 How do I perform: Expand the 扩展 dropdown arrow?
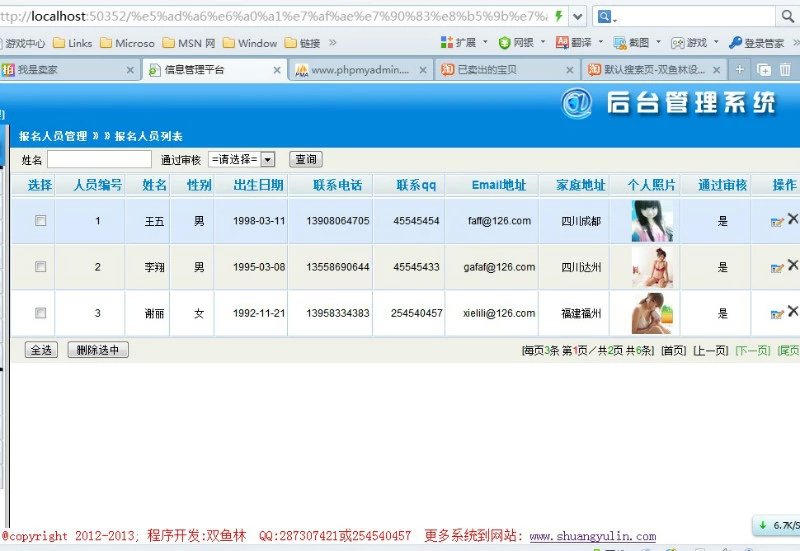pyautogui.click(x=485, y=42)
